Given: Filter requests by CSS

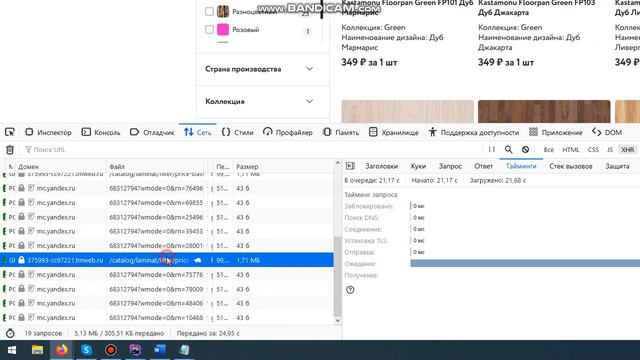Looking at the screenshot, I should pyautogui.click(x=593, y=150).
